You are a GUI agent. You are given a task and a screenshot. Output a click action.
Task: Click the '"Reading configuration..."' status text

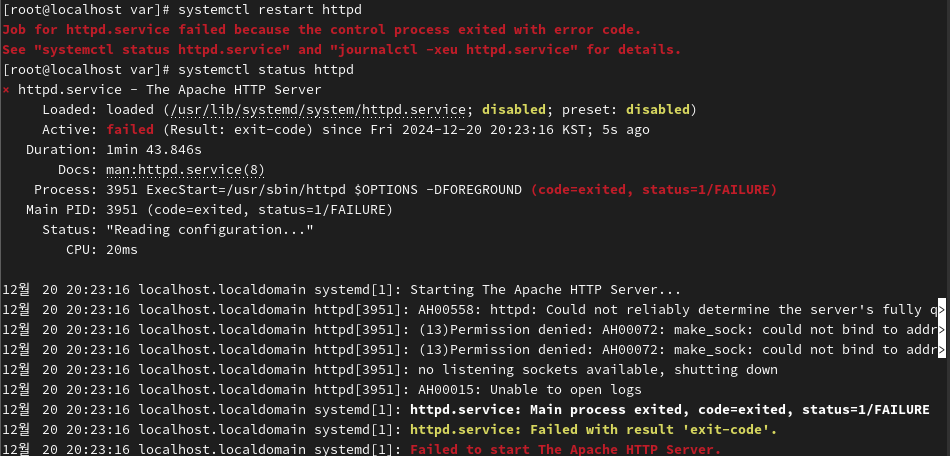(210, 230)
